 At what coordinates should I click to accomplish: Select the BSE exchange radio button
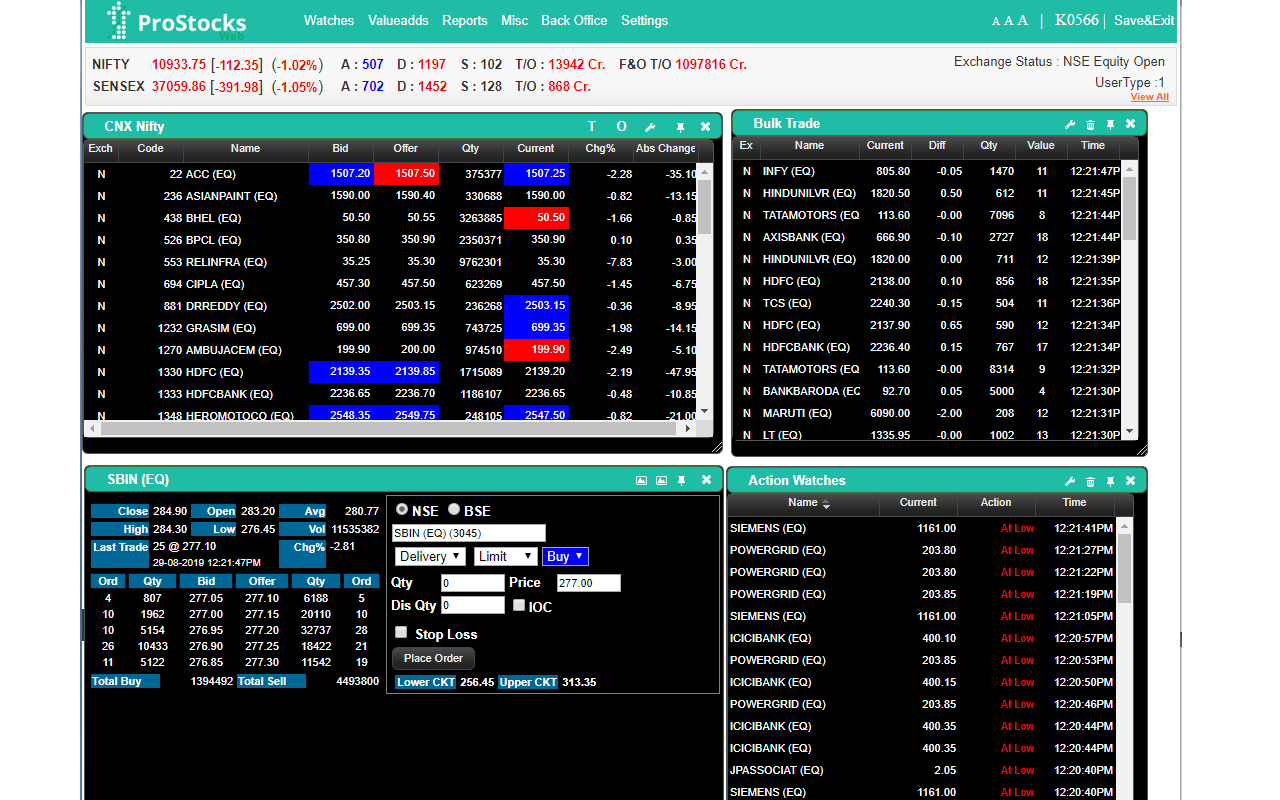click(x=454, y=509)
